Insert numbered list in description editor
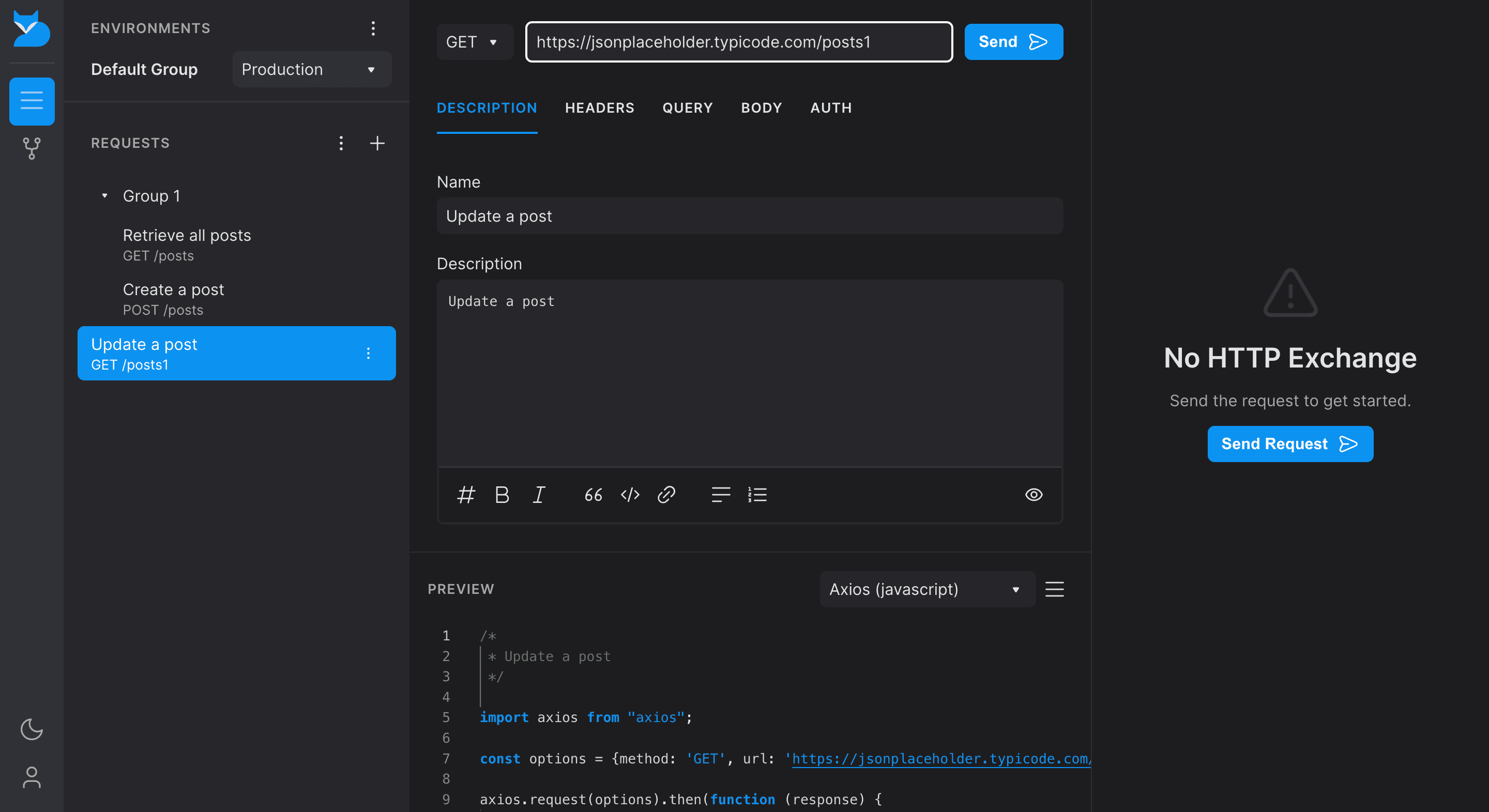The image size is (1489, 812). point(757,495)
